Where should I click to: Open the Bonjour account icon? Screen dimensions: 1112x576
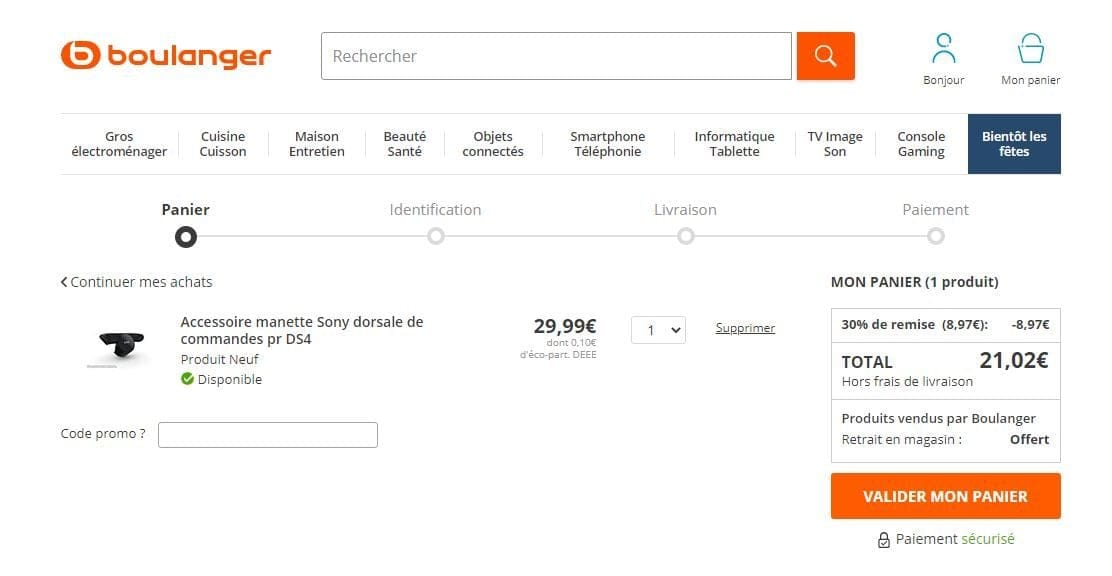[944, 48]
